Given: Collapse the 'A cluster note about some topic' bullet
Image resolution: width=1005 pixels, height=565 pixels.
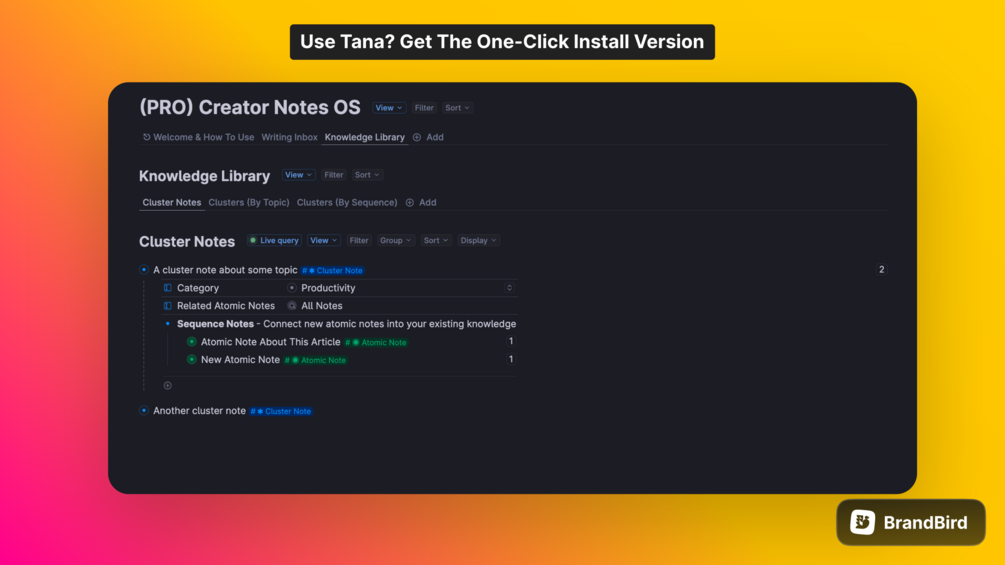Looking at the screenshot, I should 144,270.
